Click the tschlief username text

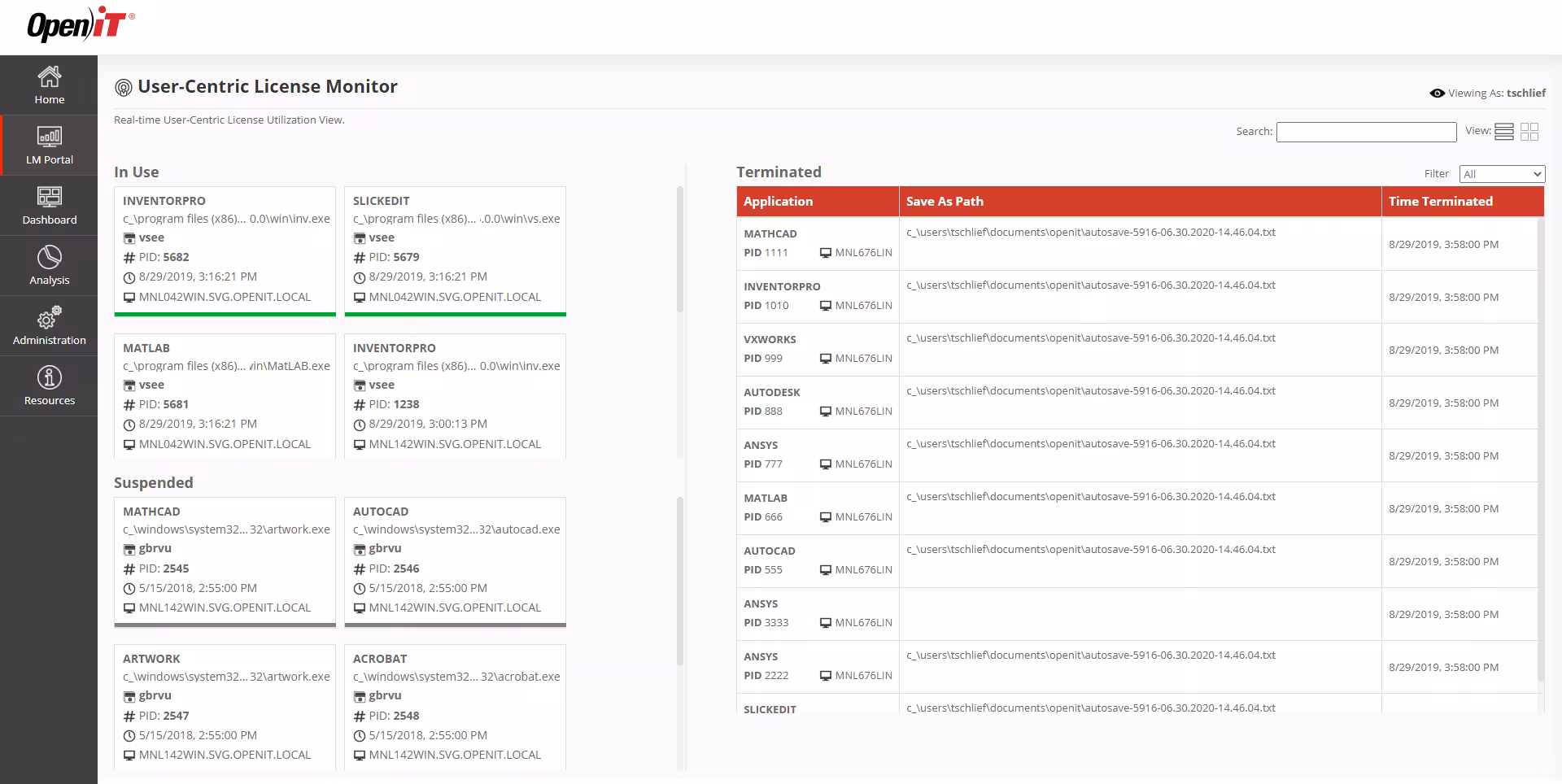pos(1526,94)
